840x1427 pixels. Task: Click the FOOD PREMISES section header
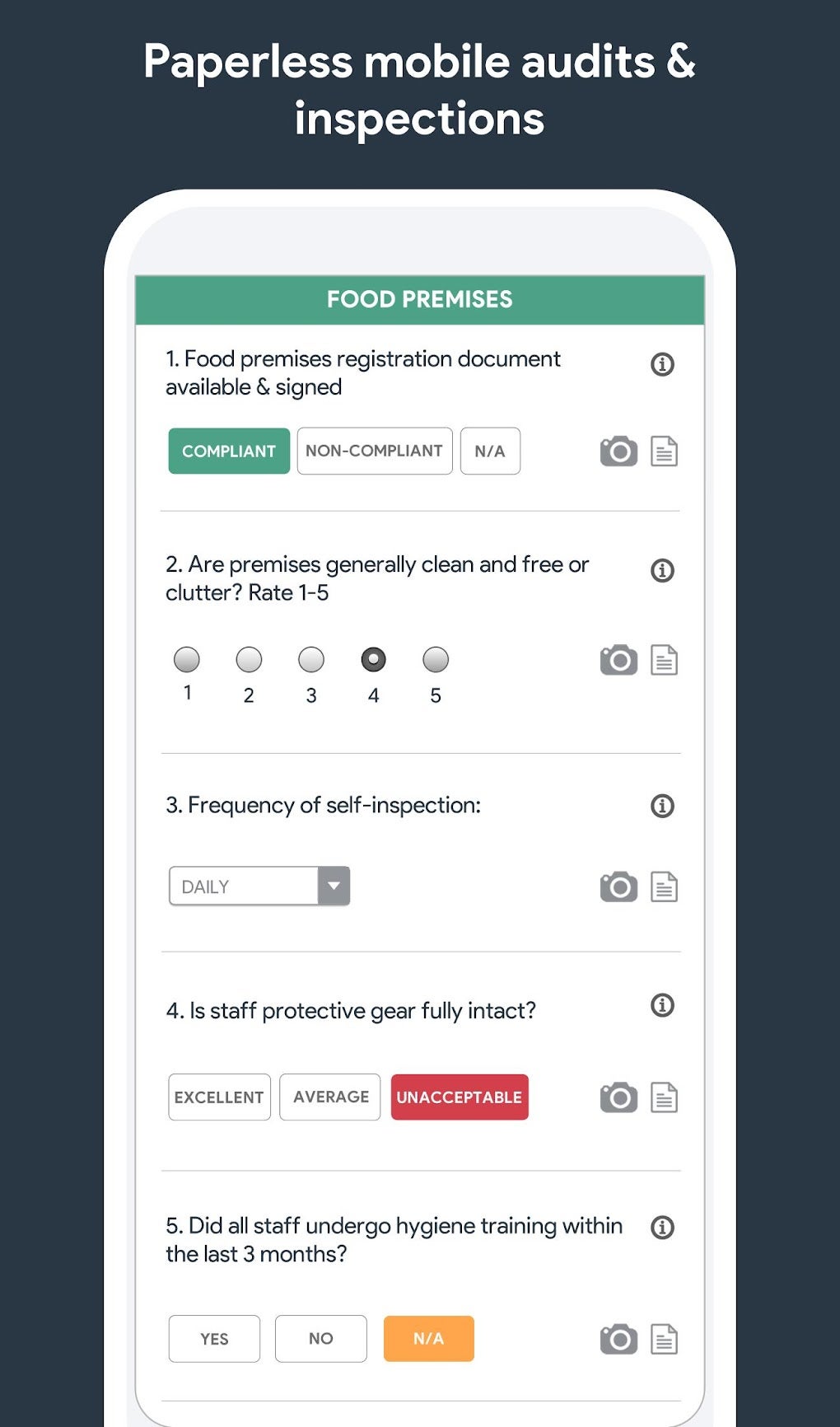(x=420, y=299)
